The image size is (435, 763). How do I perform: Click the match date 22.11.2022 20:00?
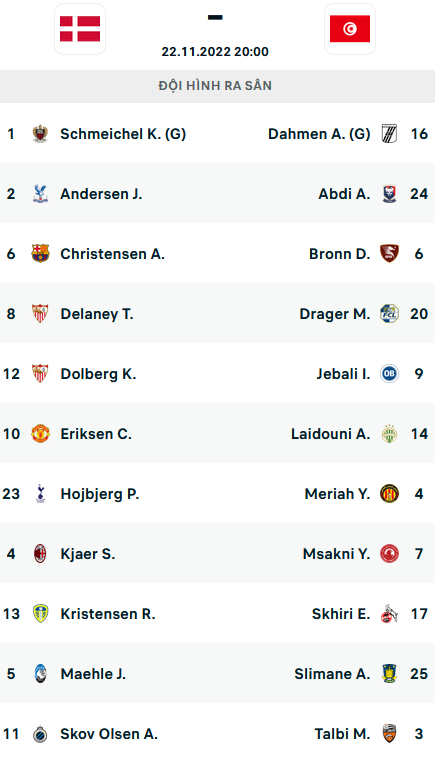(215, 52)
